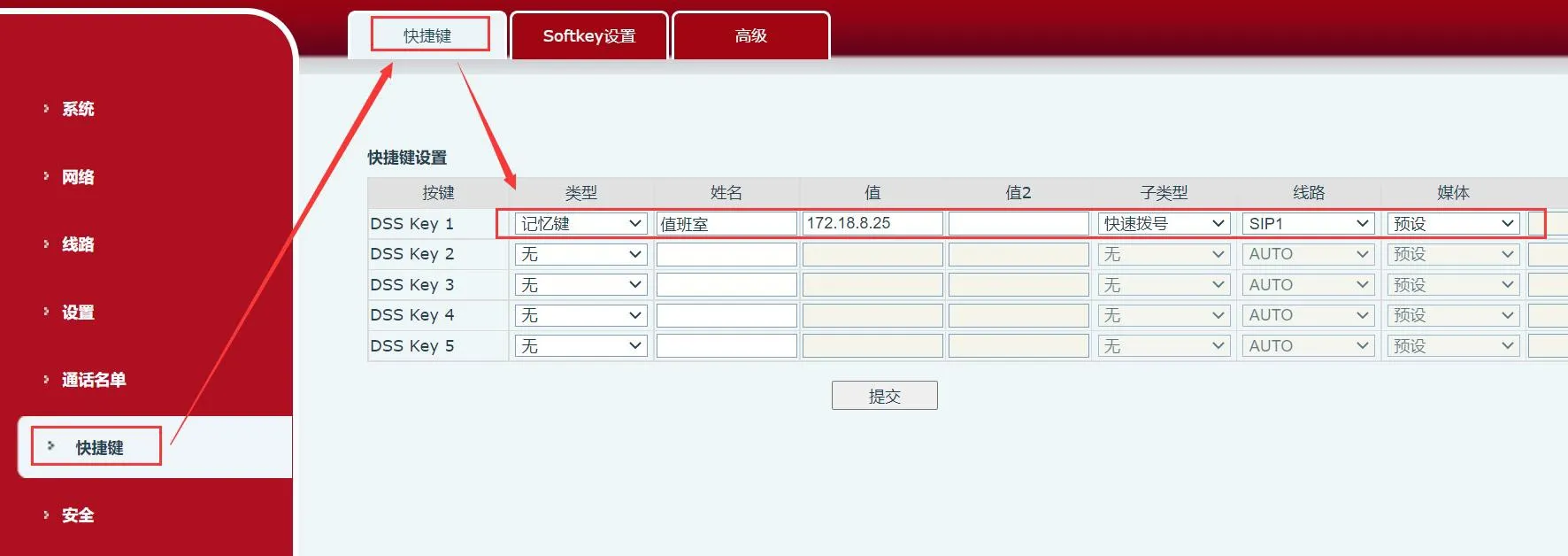Open the 类型 dropdown for DSS Key 2
Image resolution: width=1568 pixels, height=556 pixels.
[580, 255]
